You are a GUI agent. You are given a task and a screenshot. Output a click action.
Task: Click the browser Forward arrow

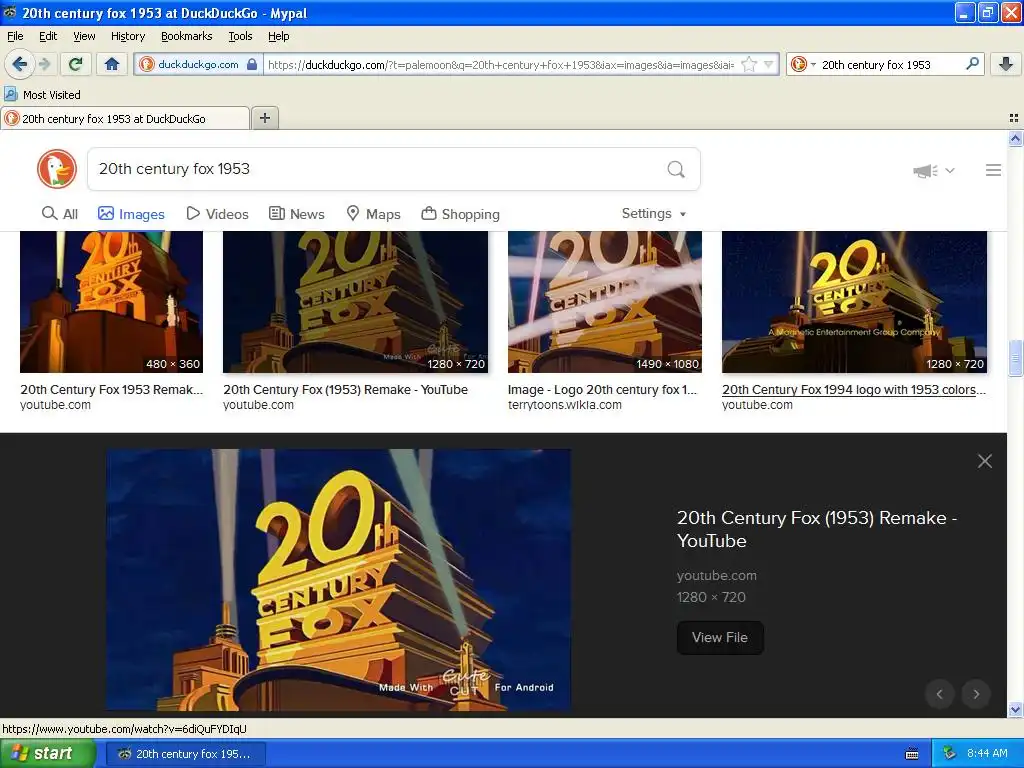tap(44, 64)
